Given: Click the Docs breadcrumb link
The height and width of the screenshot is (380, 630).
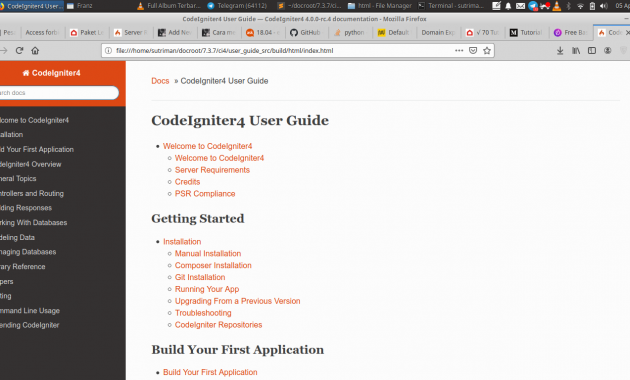Looking at the screenshot, I should click(x=160, y=81).
